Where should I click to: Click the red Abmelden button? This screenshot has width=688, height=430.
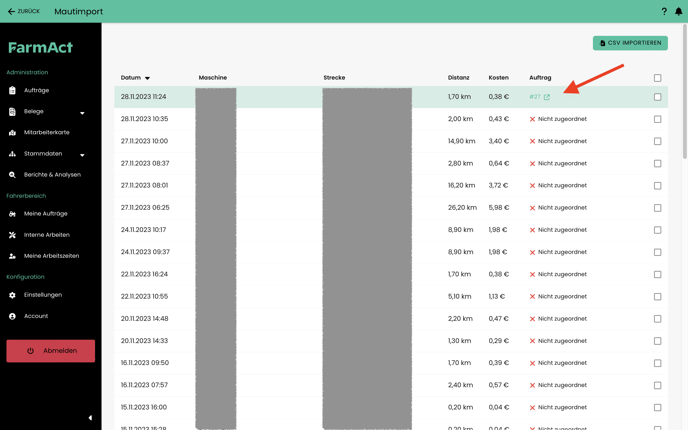click(x=50, y=351)
